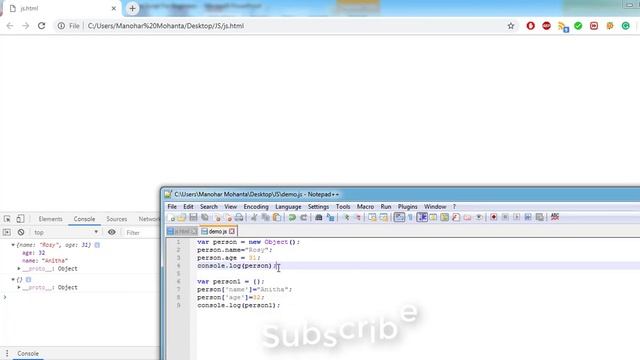Open Replace dialog icon in Notepad++ toolbar

(x=330, y=218)
